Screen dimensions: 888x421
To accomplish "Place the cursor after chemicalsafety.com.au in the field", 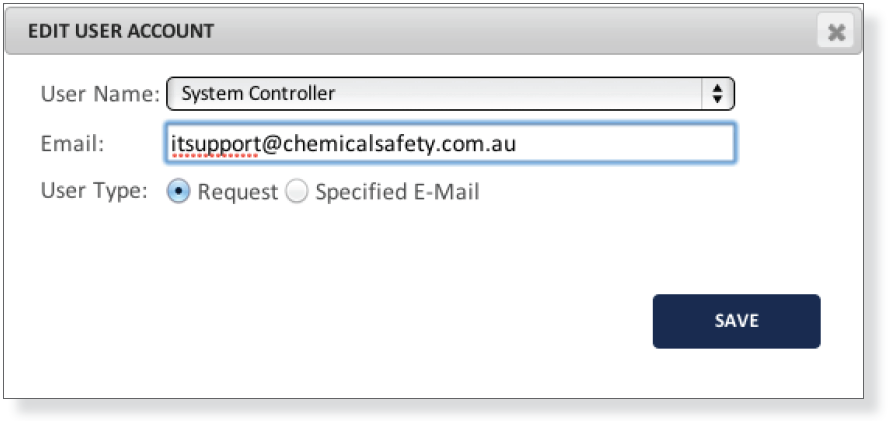I will (519, 144).
